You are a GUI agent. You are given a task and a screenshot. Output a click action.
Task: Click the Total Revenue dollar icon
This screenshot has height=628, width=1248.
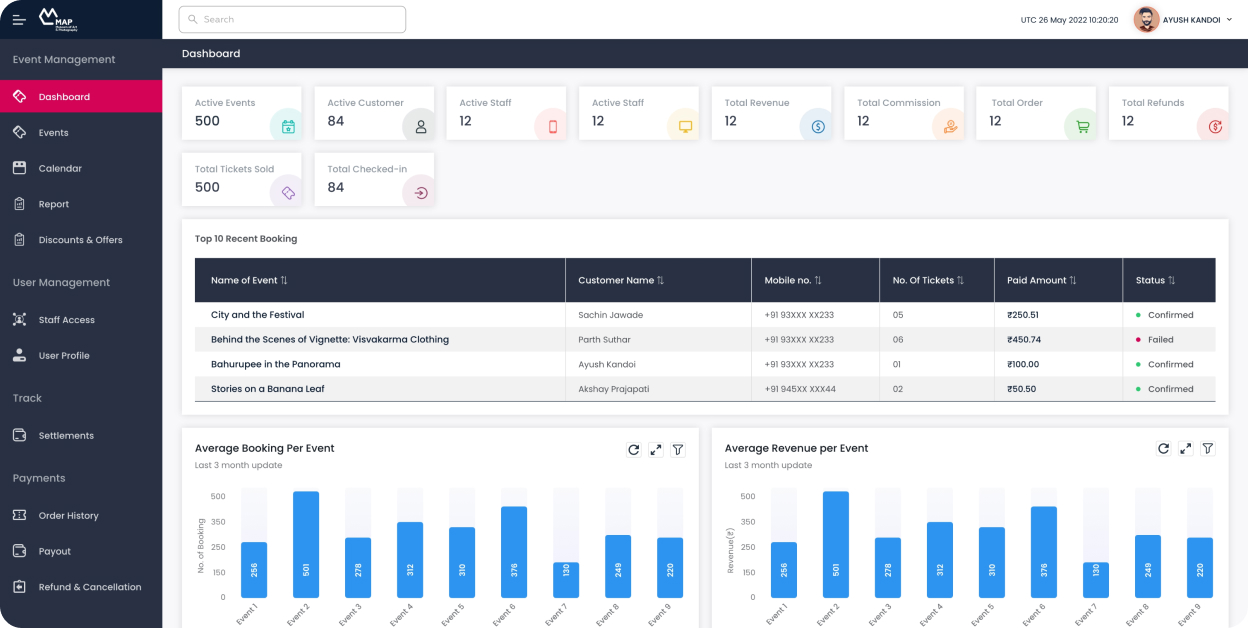pos(817,126)
